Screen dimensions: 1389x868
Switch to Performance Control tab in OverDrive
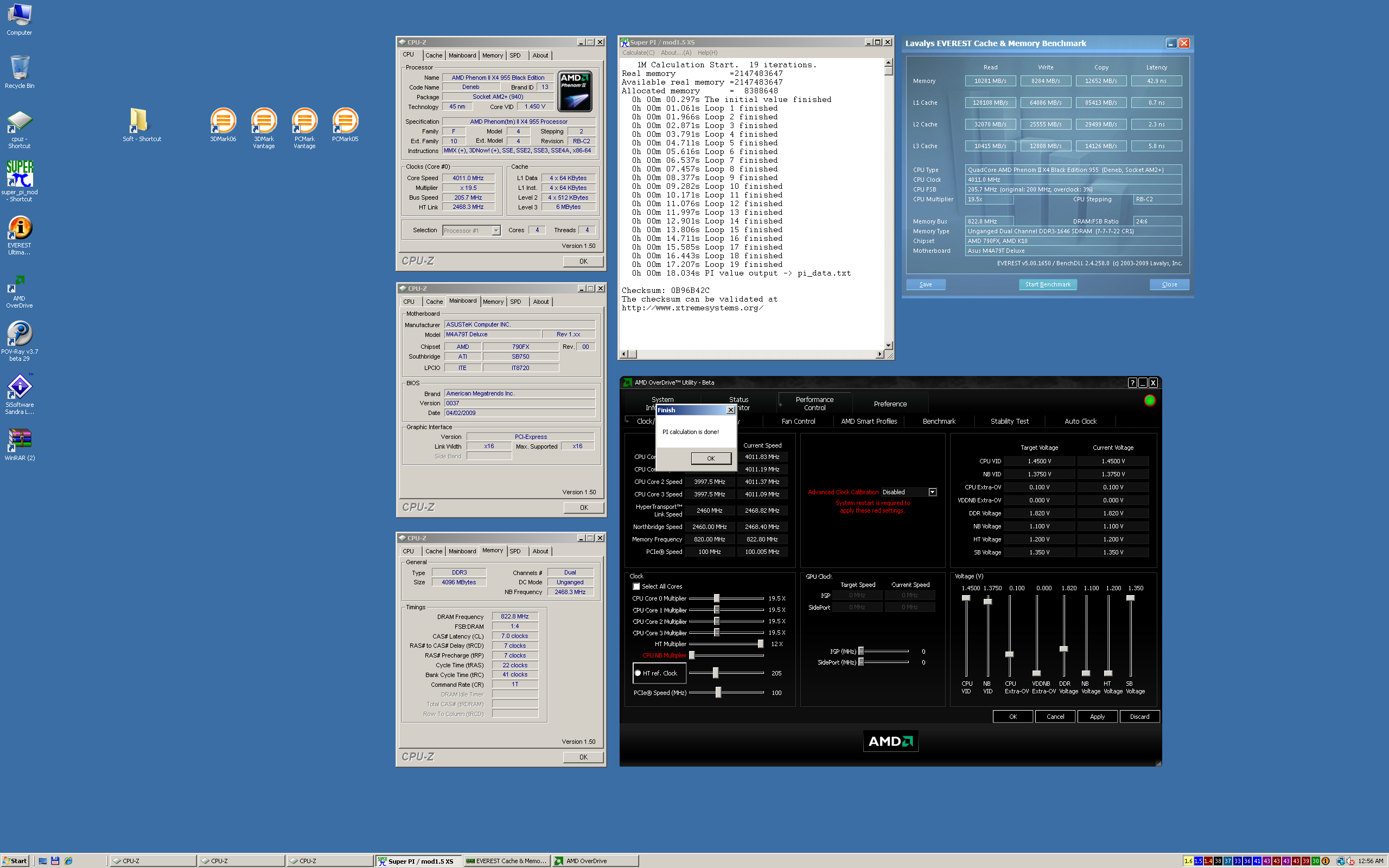[x=814, y=404]
